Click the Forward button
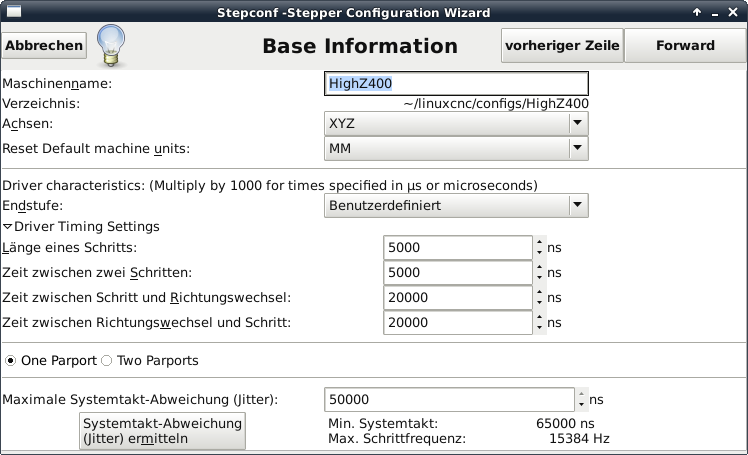Screen dimensions: 748x455 (x=685, y=45)
